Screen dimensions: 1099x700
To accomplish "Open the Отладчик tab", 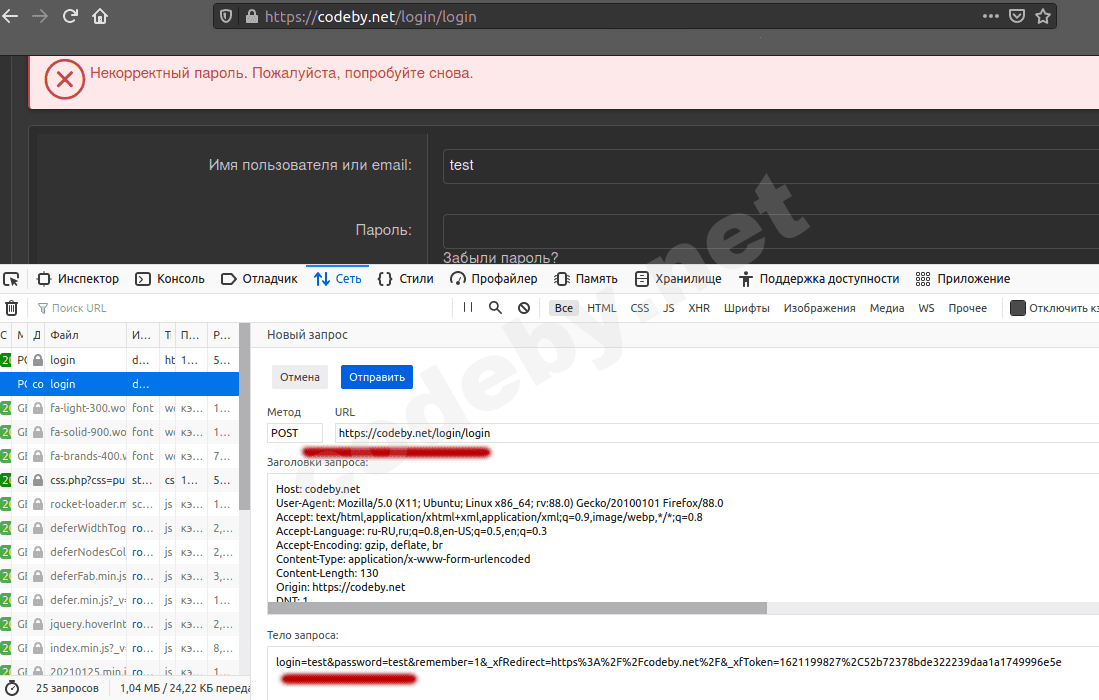I will (259, 279).
